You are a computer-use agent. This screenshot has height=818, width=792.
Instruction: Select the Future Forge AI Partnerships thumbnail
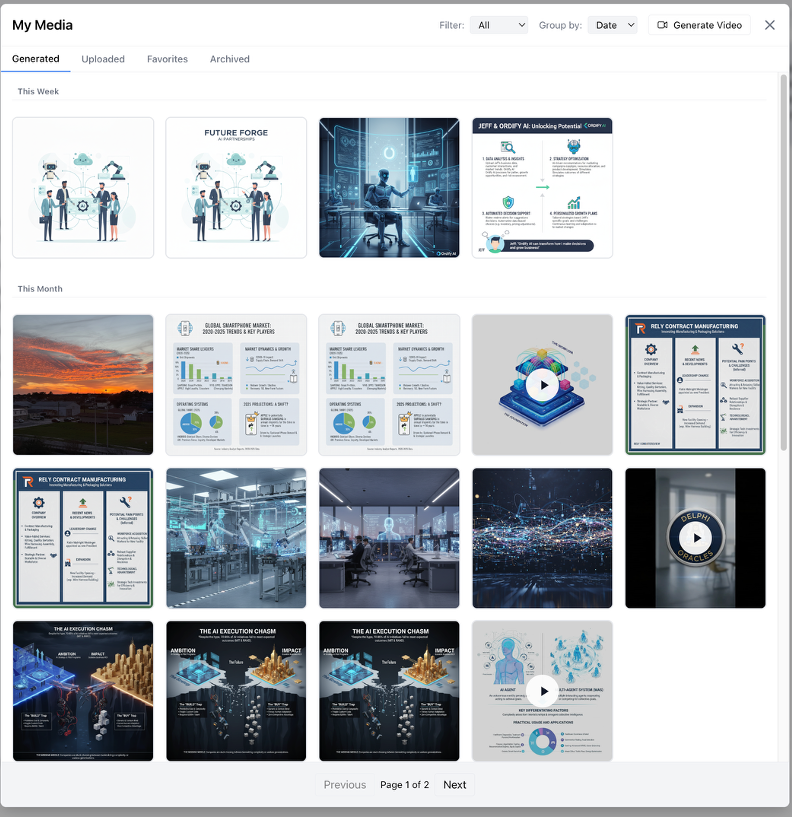[236, 188]
